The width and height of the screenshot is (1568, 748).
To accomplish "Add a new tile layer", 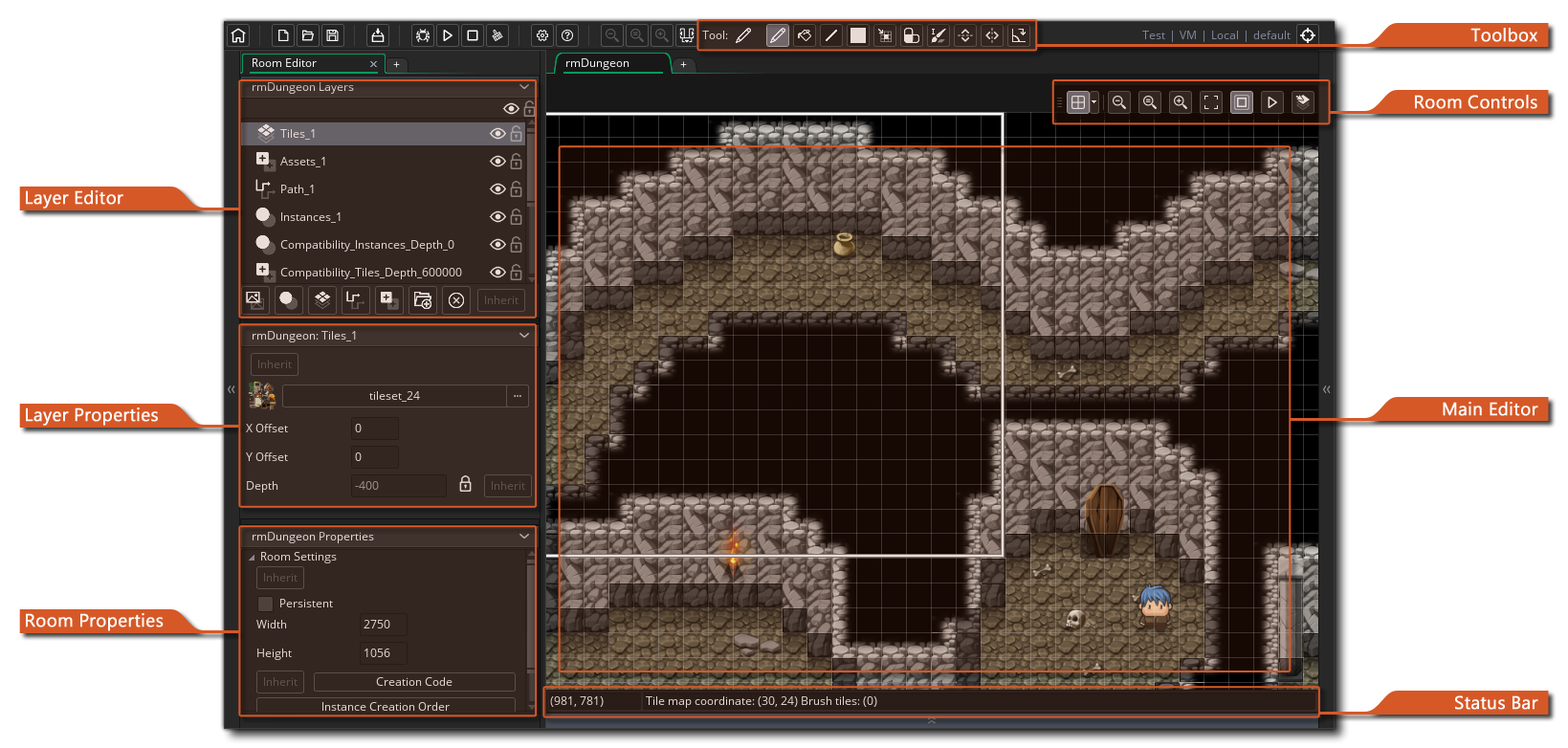I will 322,300.
